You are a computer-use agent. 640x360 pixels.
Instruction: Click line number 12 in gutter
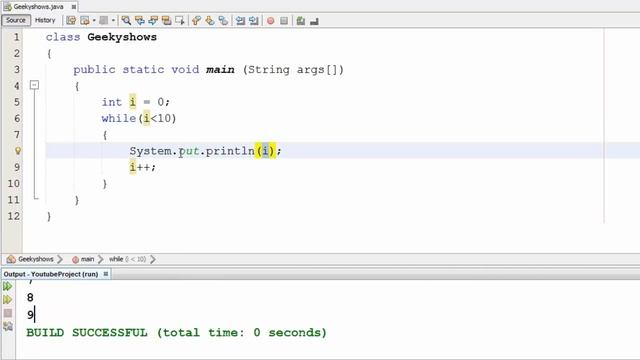pyautogui.click(x=13, y=216)
